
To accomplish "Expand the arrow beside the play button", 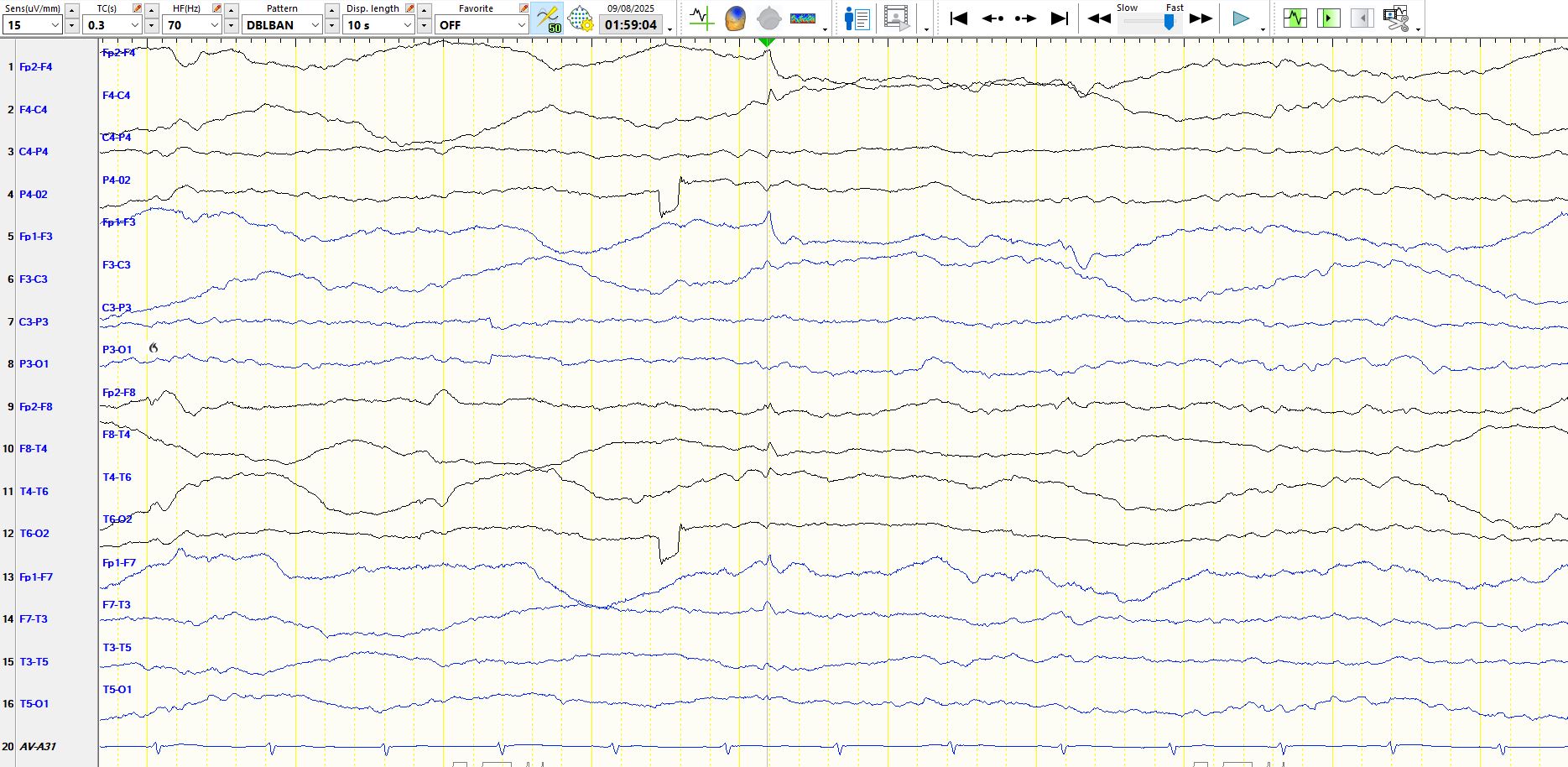I will coord(1263,29).
